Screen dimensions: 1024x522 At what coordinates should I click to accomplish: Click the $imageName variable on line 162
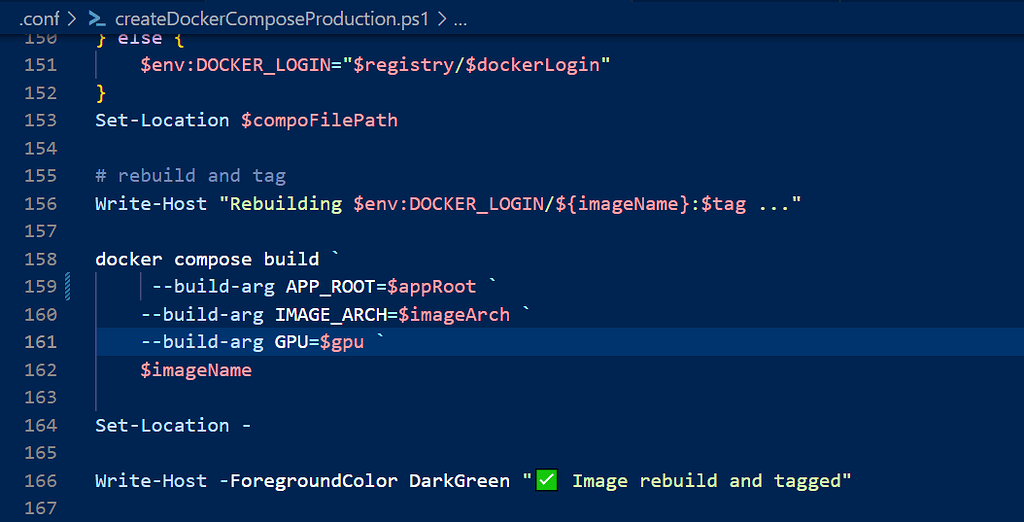tap(196, 370)
